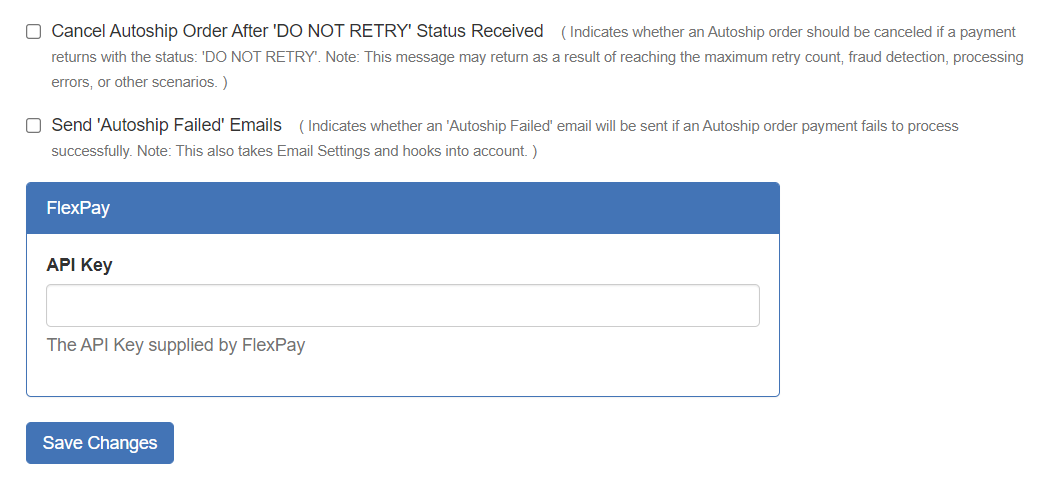Click the bold API Key field label
Screen dimensions: 1050x493
[x=79, y=265]
